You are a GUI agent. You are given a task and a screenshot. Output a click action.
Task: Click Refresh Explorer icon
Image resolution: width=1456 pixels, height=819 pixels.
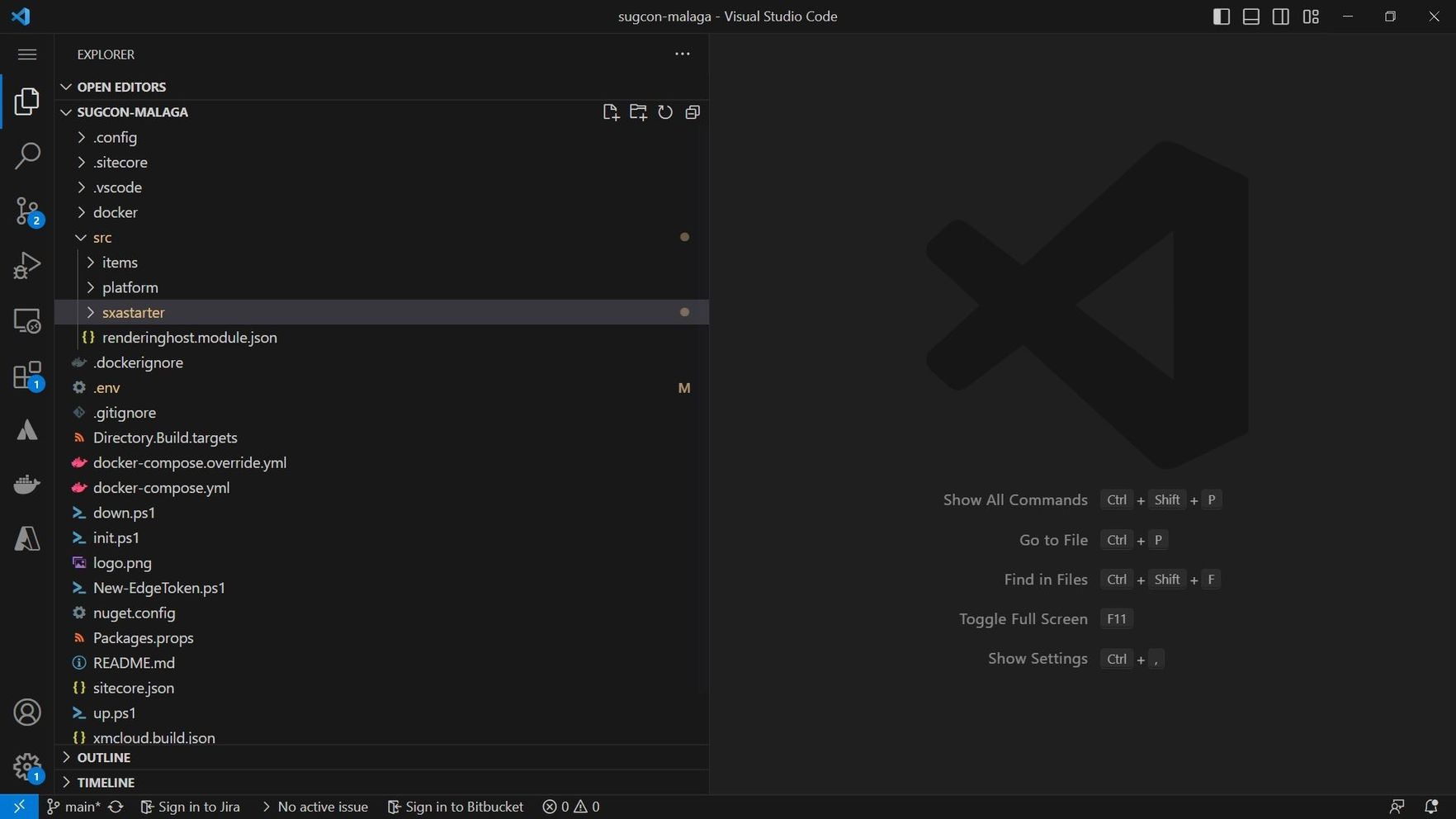665,112
